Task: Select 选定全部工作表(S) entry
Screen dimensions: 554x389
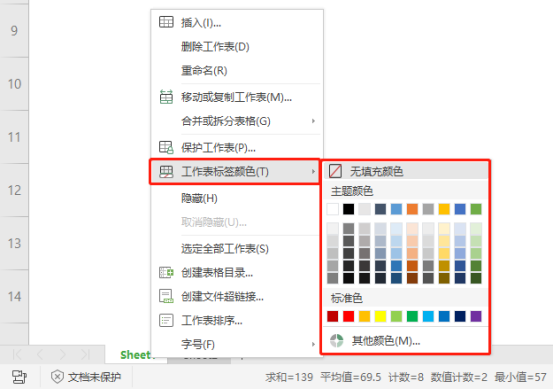Action: [237, 249]
